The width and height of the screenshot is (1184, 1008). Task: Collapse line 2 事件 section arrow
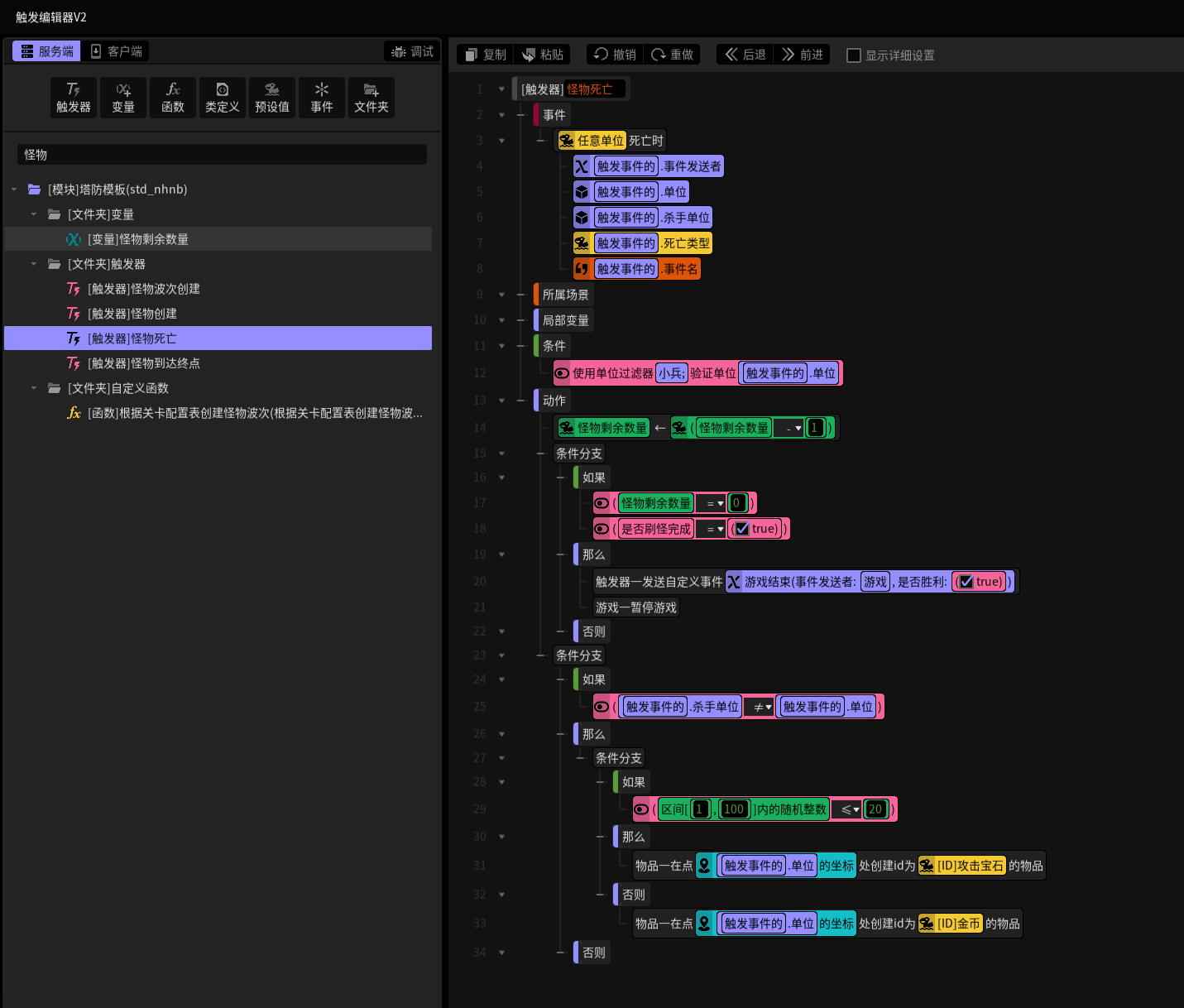point(501,115)
